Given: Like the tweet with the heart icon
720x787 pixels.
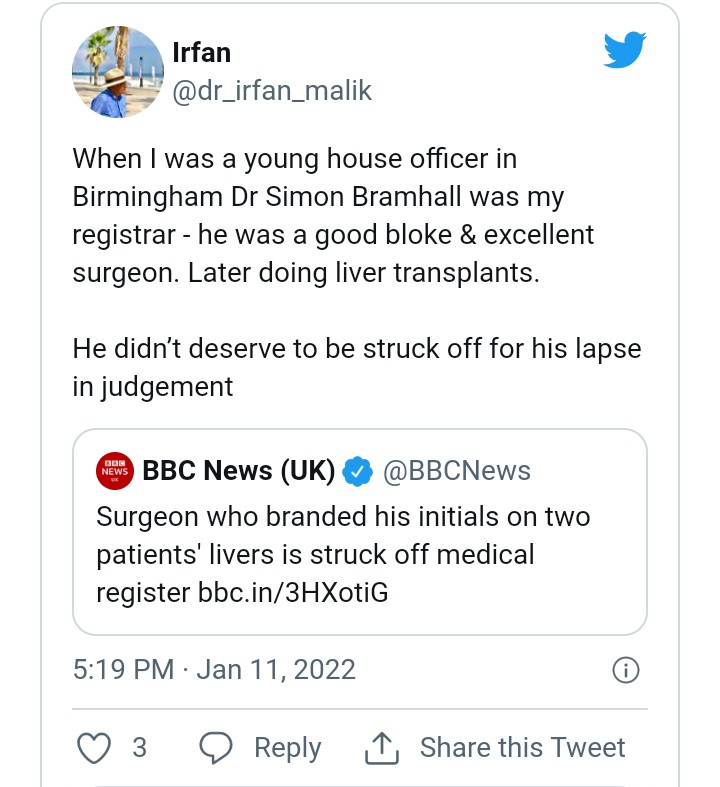Looking at the screenshot, I should [x=95, y=748].
